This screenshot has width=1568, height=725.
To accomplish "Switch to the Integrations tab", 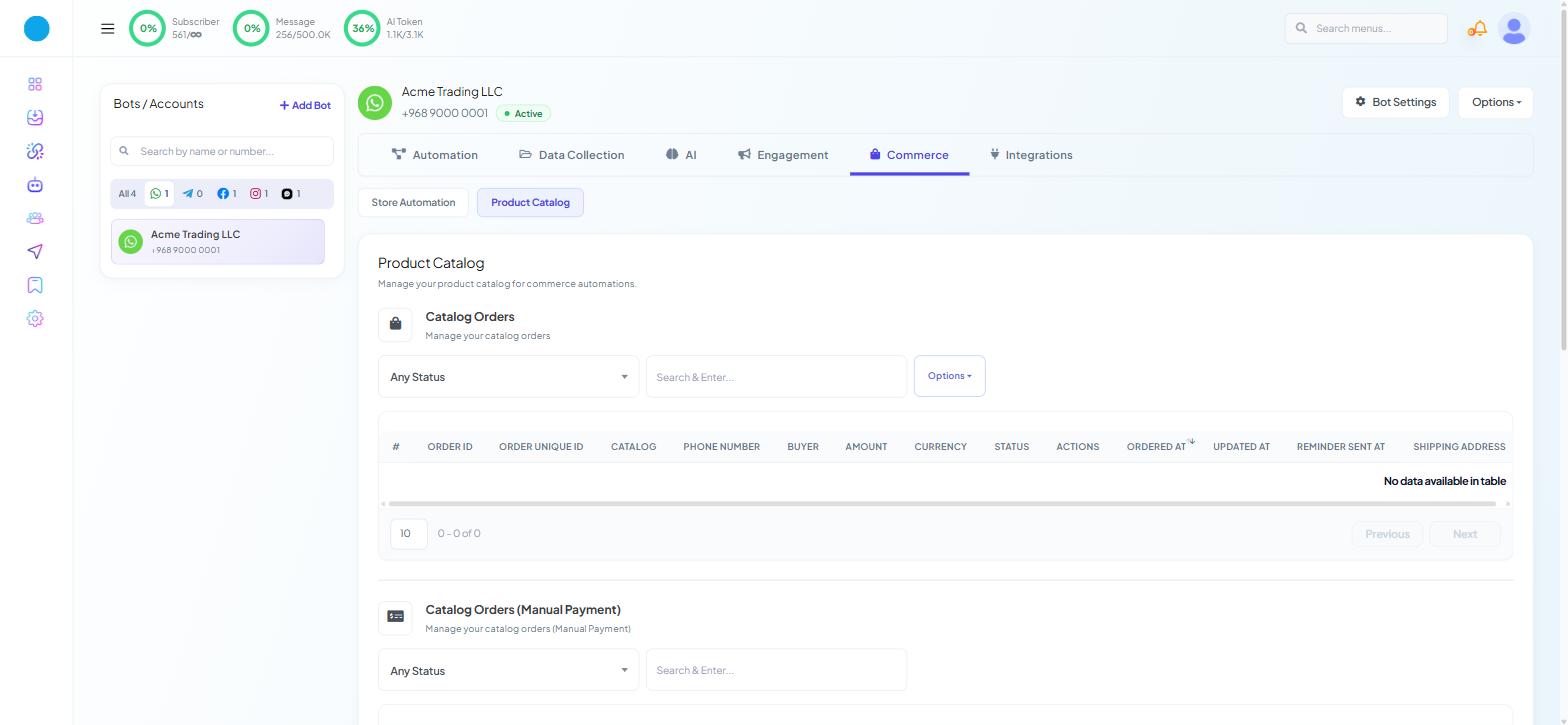I will tap(1031, 155).
